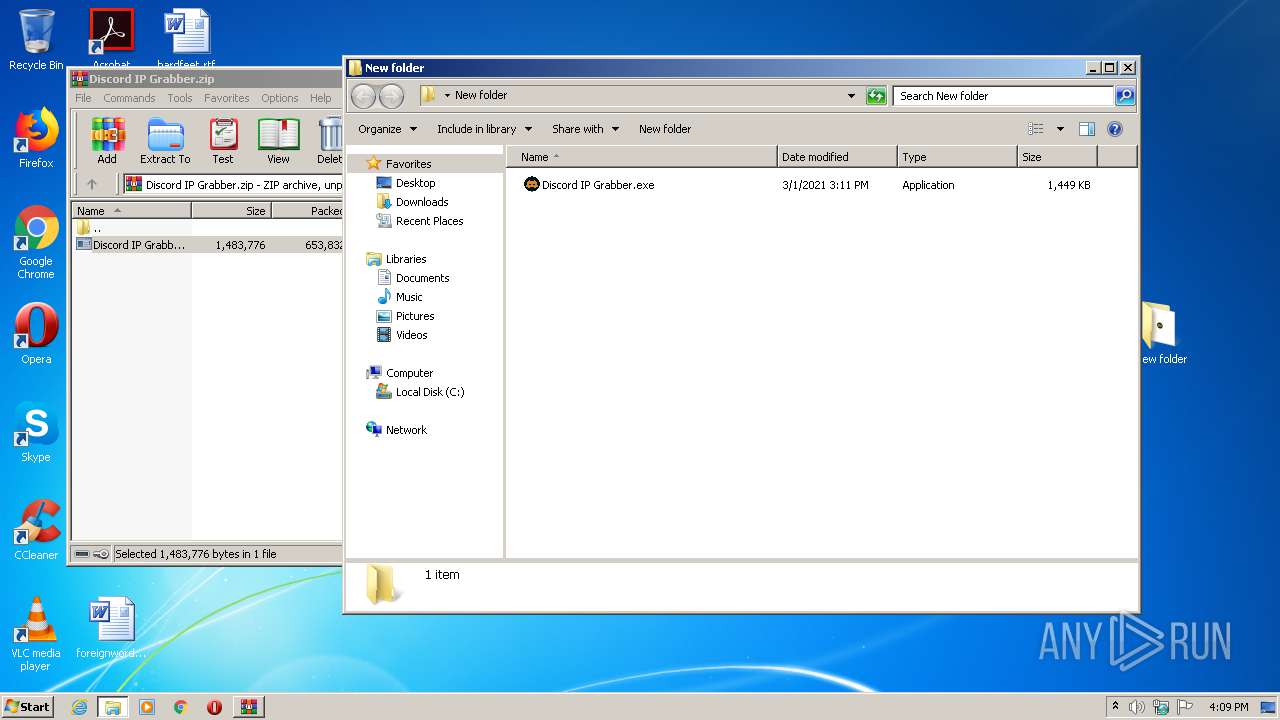Viewport: 1280px width, 720px height.
Task: Open Include in library dropdown
Action: [485, 129]
